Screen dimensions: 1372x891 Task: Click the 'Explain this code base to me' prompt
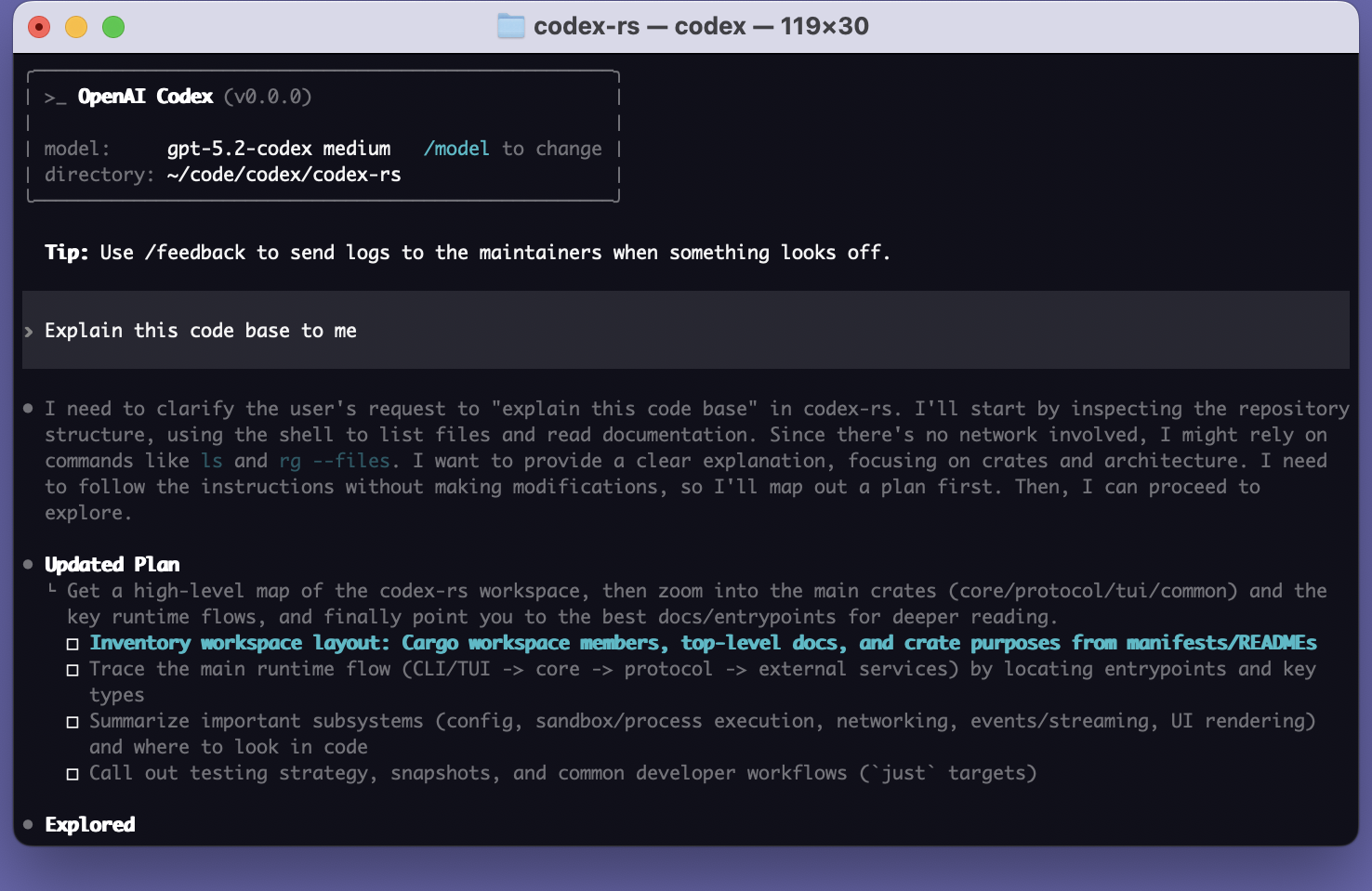click(201, 331)
